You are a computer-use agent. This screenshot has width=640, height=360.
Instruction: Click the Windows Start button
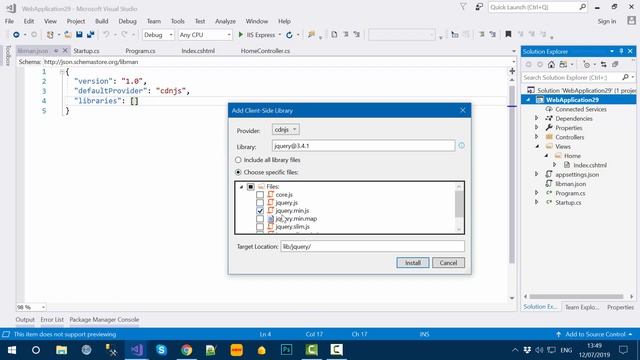pyautogui.click(x=11, y=350)
